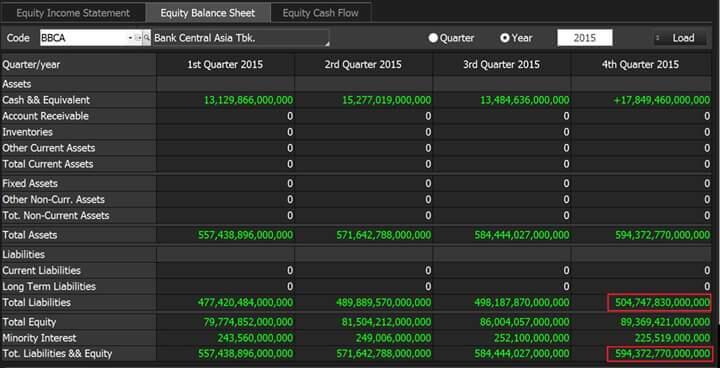Click cash value 15,277,019,000,000
Image resolution: width=720 pixels, height=368 pixels.
[x=387, y=100]
